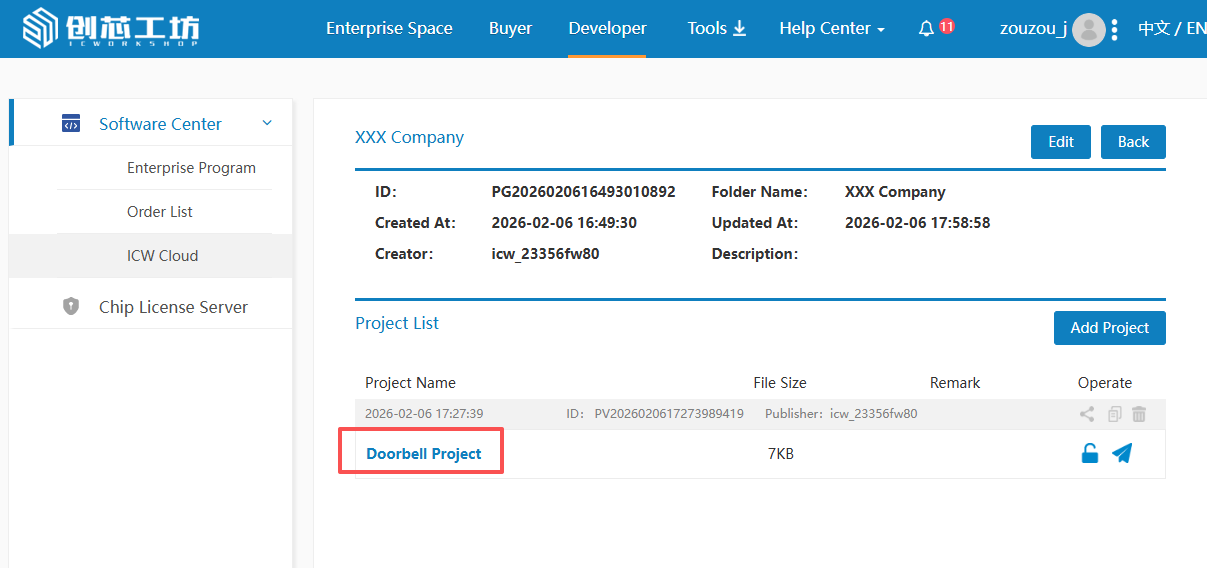Open notifications bell icon
This screenshot has height=568, width=1207.
(x=926, y=29)
